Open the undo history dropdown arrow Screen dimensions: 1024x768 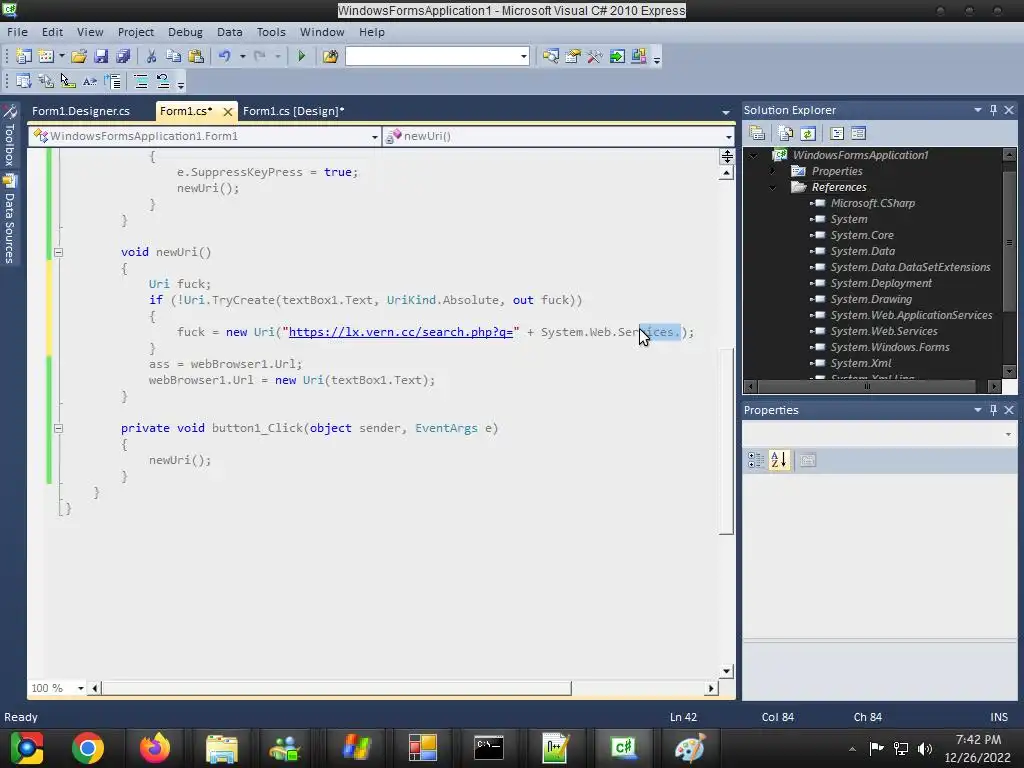[242, 56]
